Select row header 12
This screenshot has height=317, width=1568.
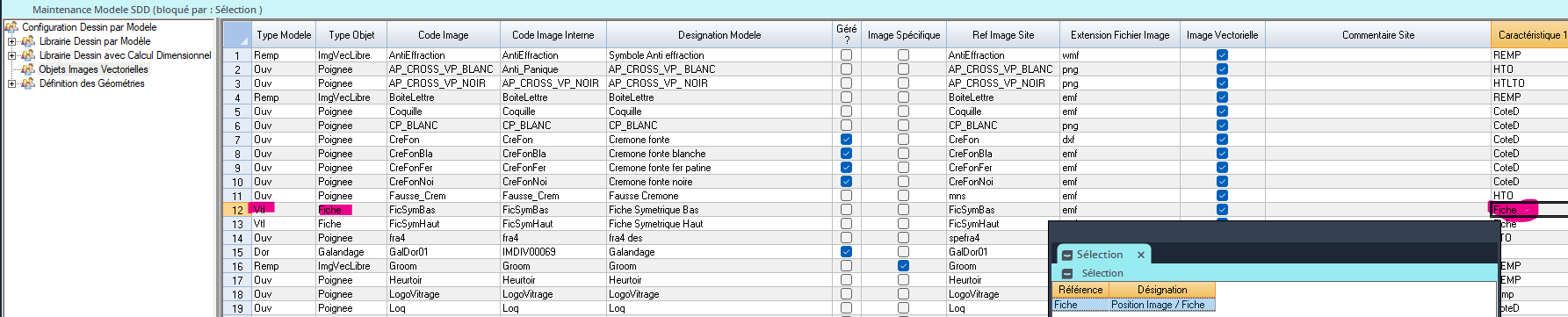[x=236, y=210]
